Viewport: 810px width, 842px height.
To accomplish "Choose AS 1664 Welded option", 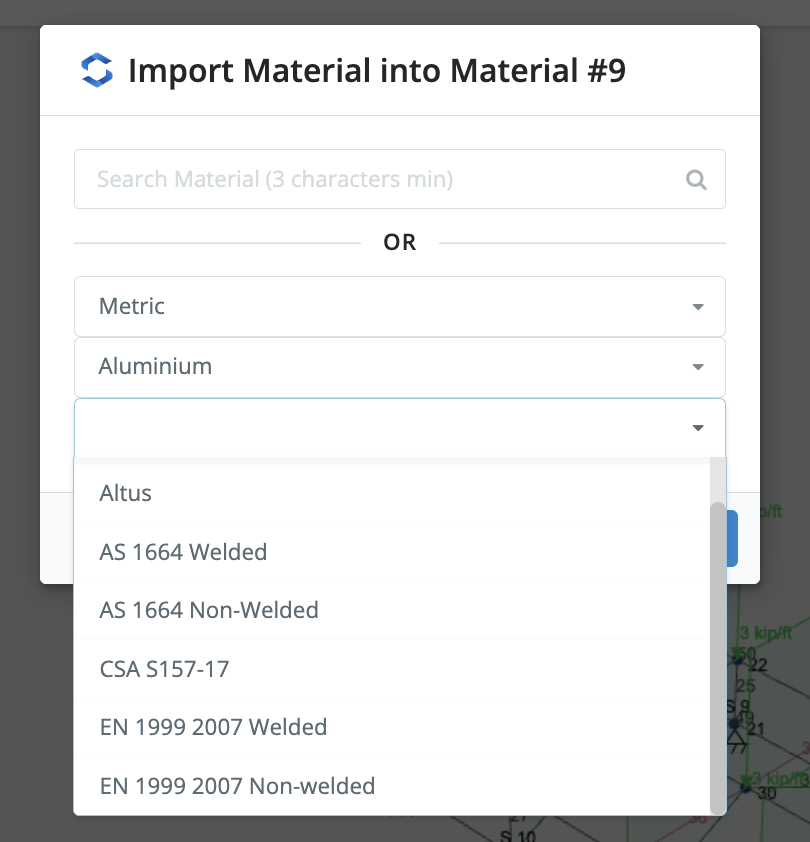I will pyautogui.click(x=392, y=552).
